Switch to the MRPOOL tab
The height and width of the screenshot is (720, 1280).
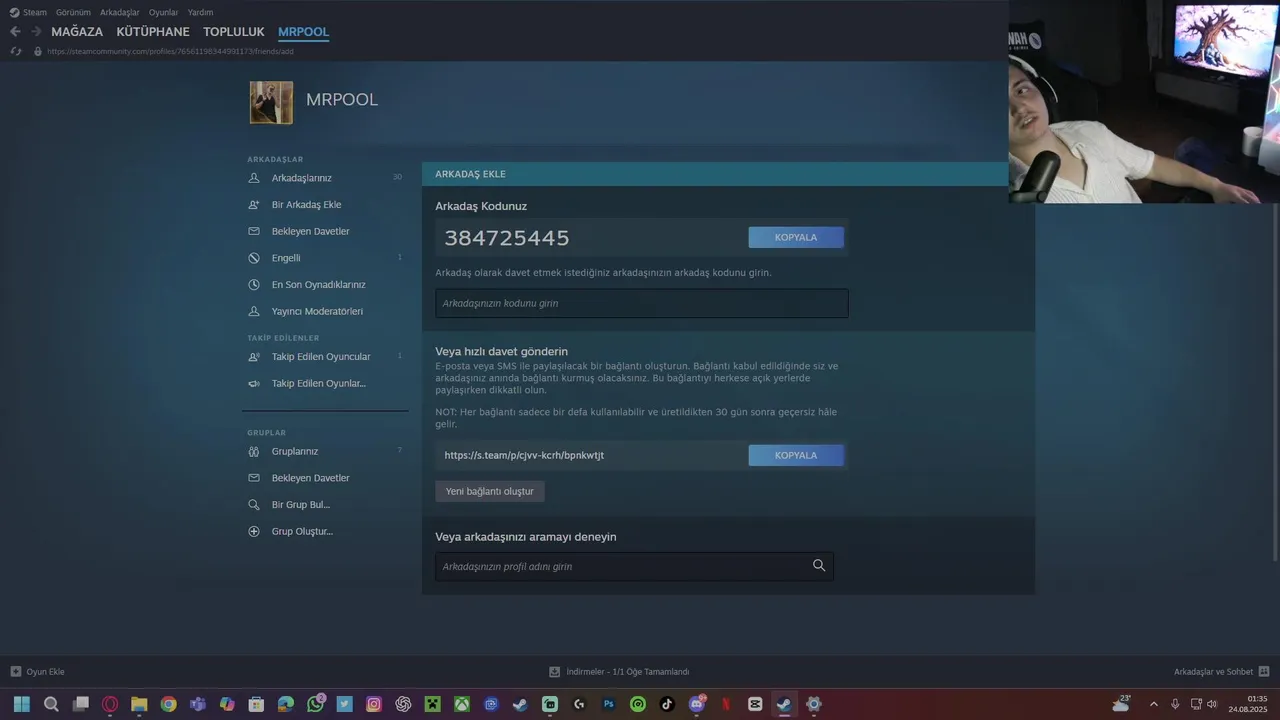click(303, 32)
